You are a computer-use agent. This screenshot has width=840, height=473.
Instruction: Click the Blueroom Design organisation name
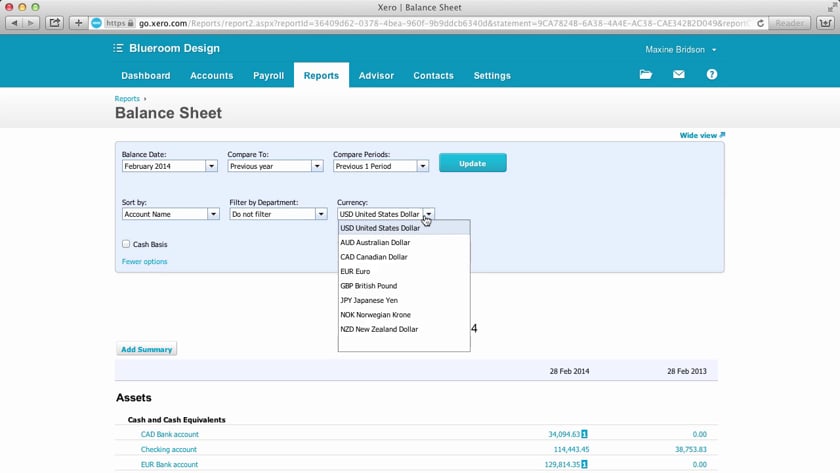(x=174, y=48)
